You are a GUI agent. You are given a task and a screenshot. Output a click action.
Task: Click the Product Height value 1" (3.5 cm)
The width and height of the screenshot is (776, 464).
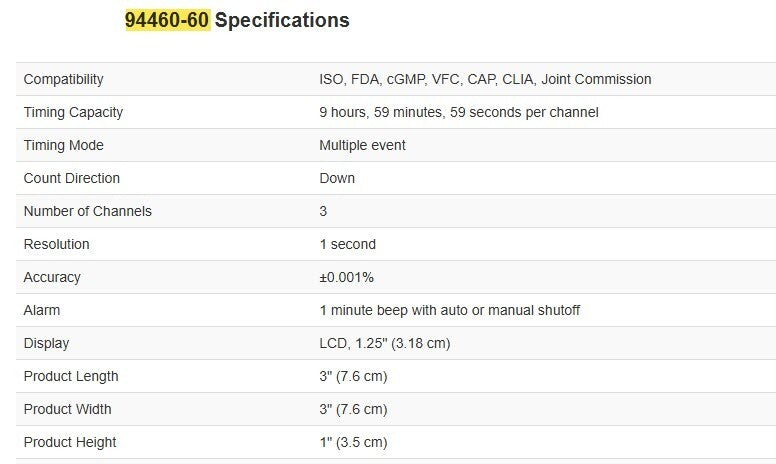(x=353, y=442)
